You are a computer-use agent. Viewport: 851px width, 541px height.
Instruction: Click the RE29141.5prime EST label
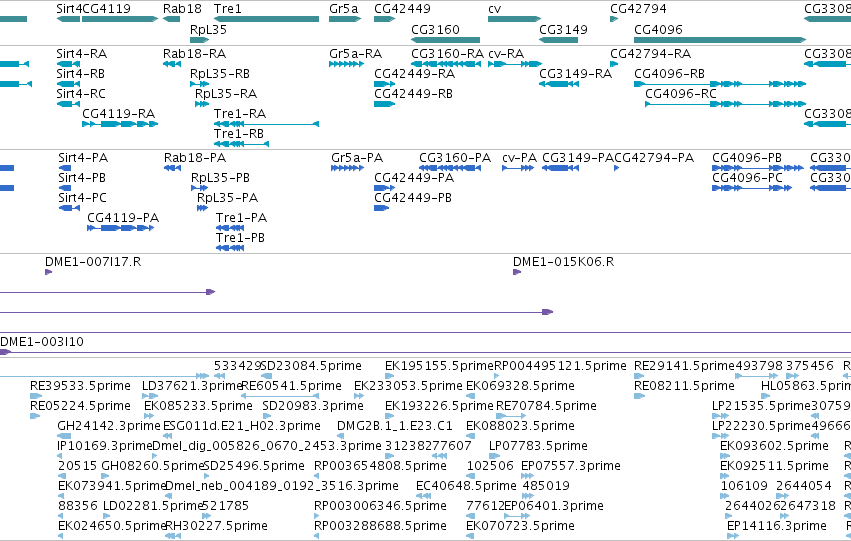pos(684,366)
